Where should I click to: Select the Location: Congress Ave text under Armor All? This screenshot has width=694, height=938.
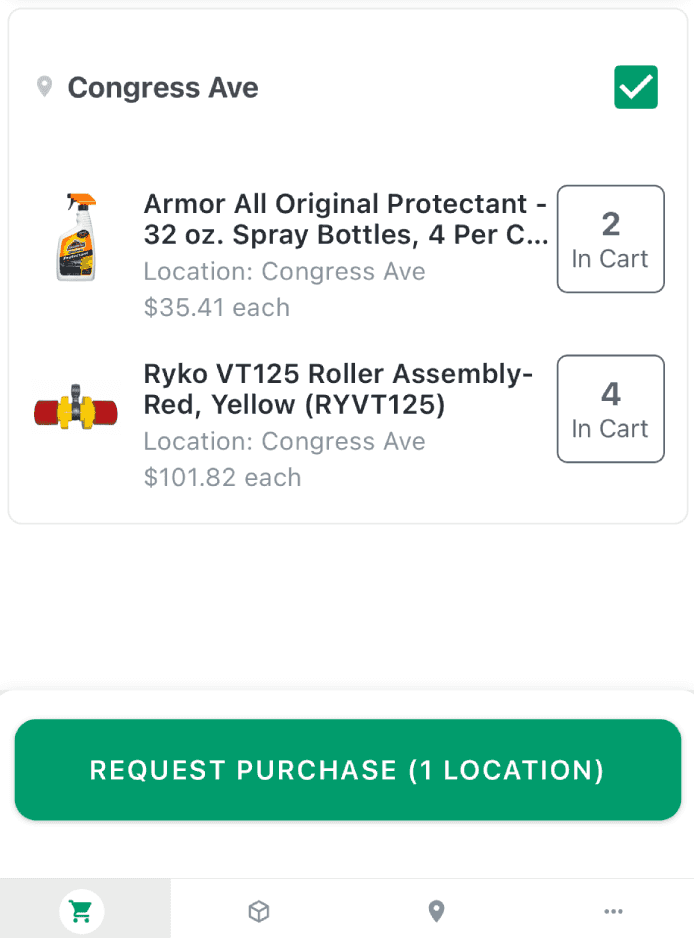point(285,271)
